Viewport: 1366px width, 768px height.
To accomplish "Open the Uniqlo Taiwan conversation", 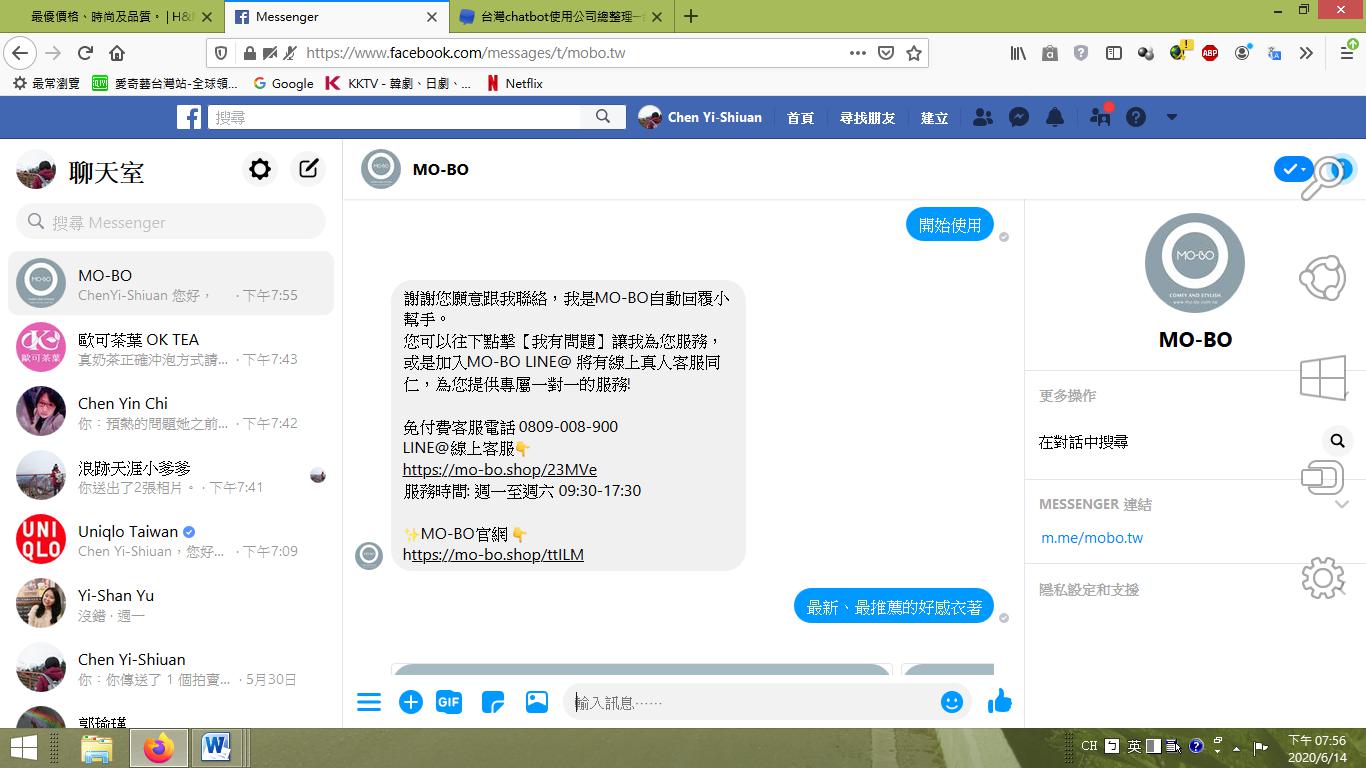I will click(x=171, y=540).
